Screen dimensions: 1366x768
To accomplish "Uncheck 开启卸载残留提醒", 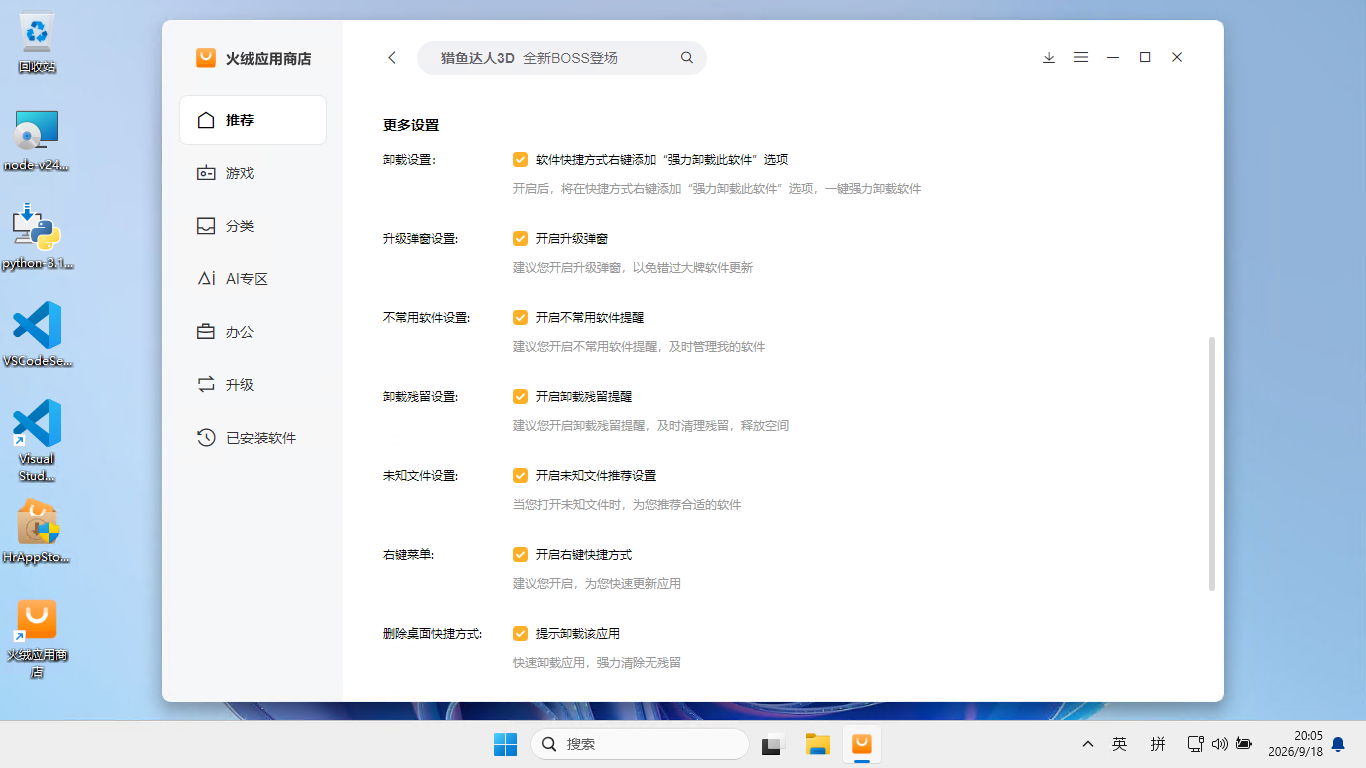I will click(x=520, y=396).
